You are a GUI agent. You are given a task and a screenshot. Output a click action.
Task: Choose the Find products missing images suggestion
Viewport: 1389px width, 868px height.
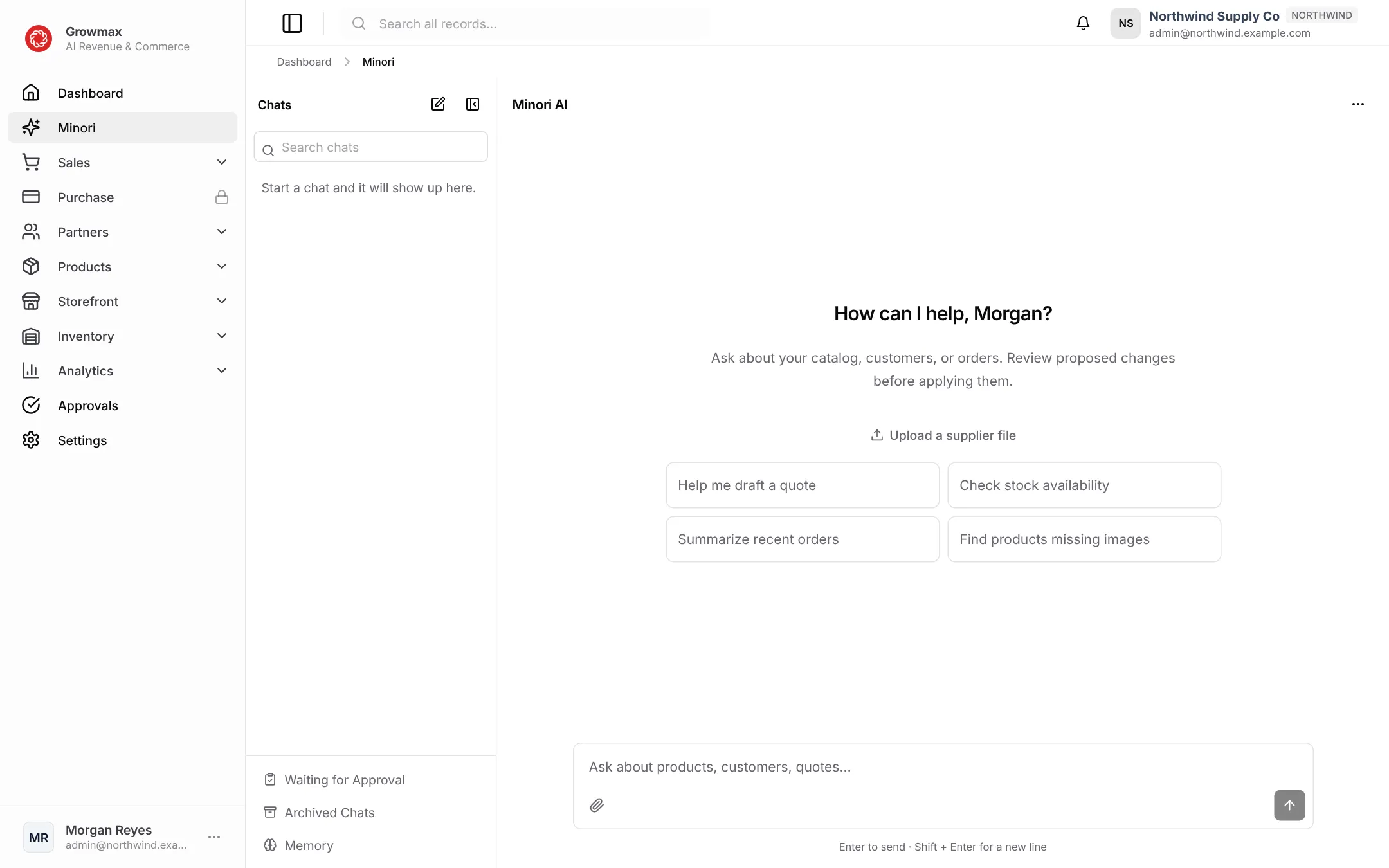point(1084,539)
